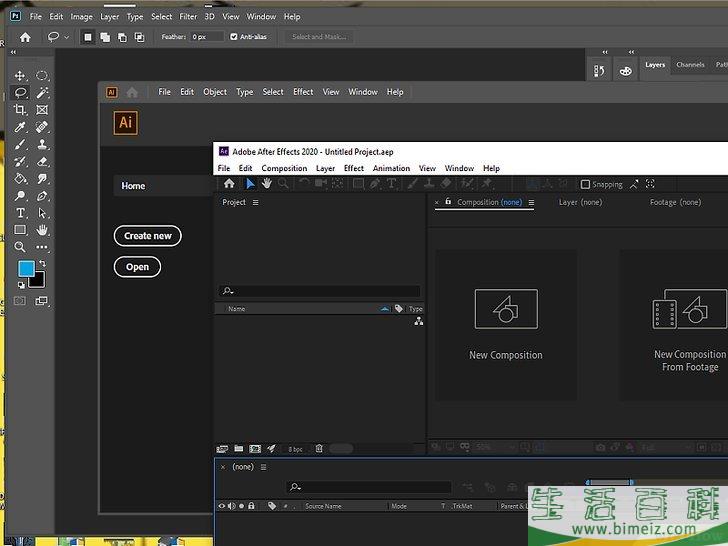The width and height of the screenshot is (728, 546).
Task: Select the After Effects Selection arrow tool
Action: (x=250, y=184)
